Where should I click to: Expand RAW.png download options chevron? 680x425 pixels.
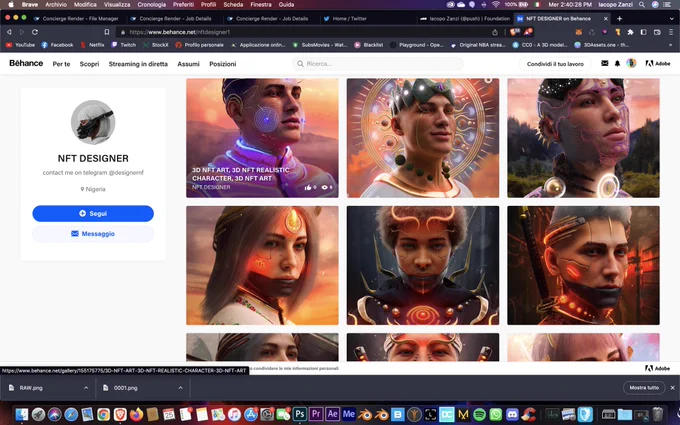point(86,388)
